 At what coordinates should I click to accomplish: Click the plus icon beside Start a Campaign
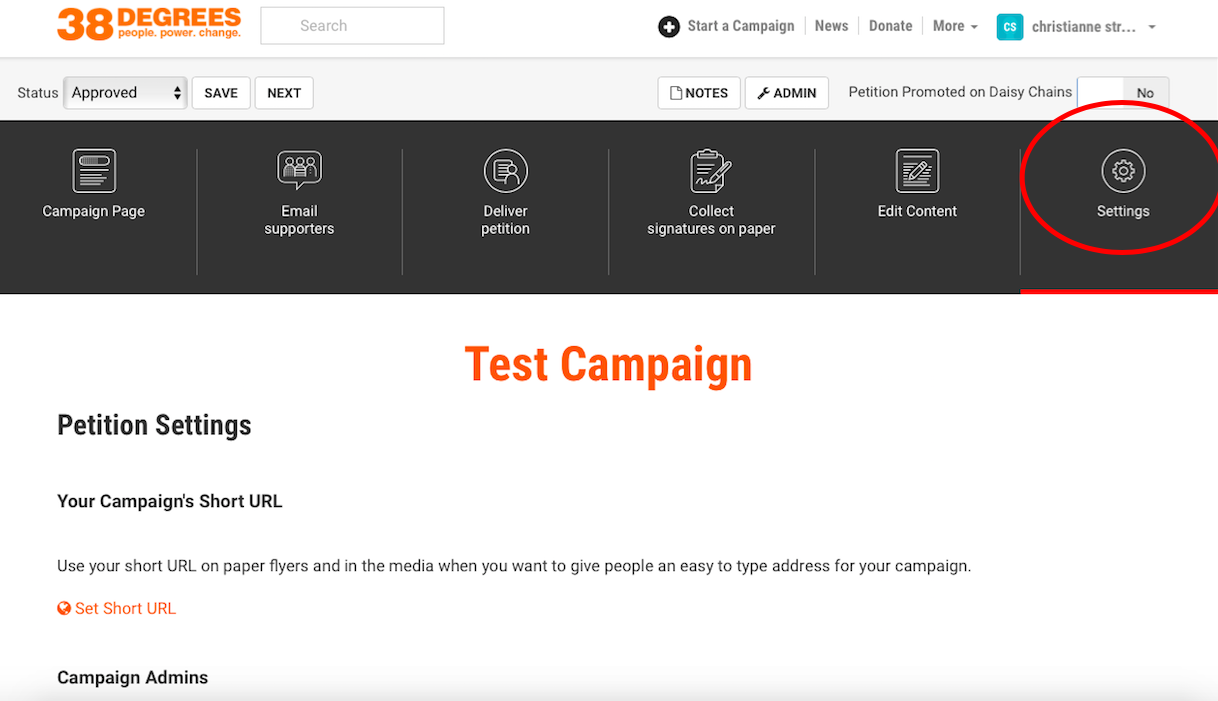pos(669,27)
